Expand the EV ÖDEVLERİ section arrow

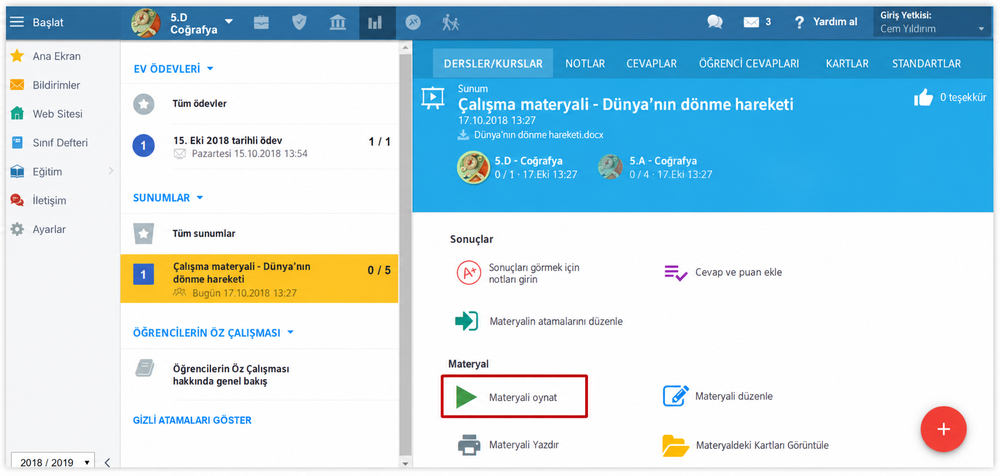click(x=210, y=68)
